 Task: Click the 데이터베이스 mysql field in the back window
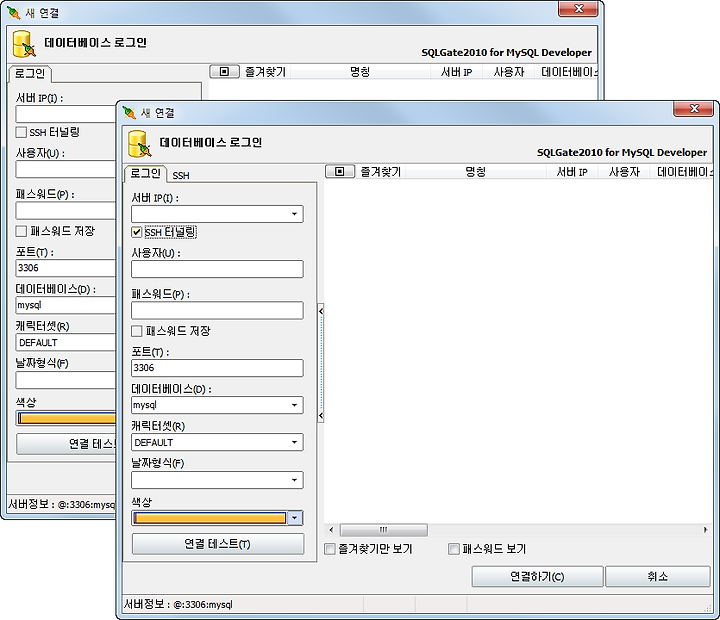tap(66, 305)
